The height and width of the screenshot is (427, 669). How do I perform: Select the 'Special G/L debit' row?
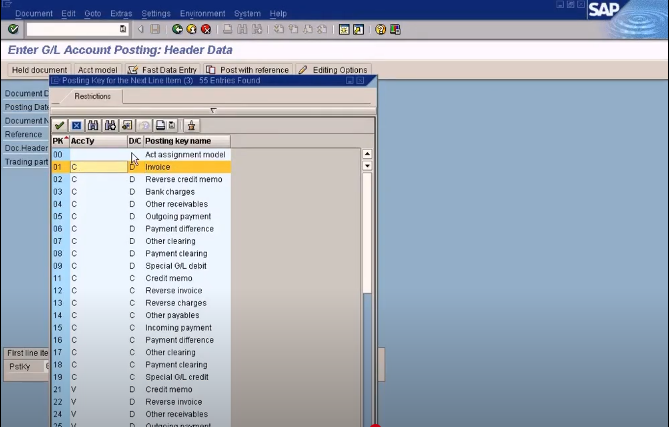[x=141, y=266]
